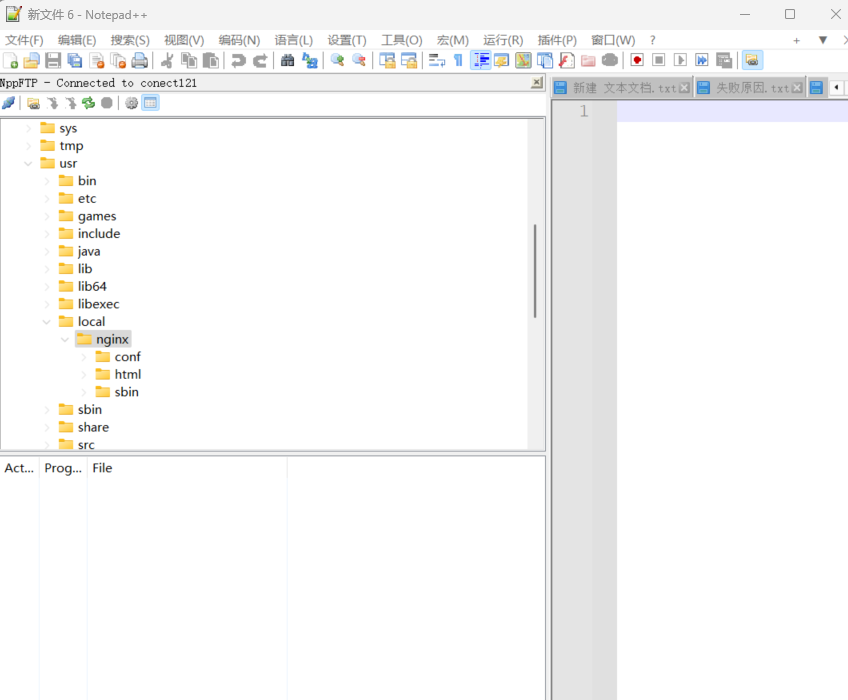
Task: Click the upload current file arrow icon
Action: (x=72, y=103)
